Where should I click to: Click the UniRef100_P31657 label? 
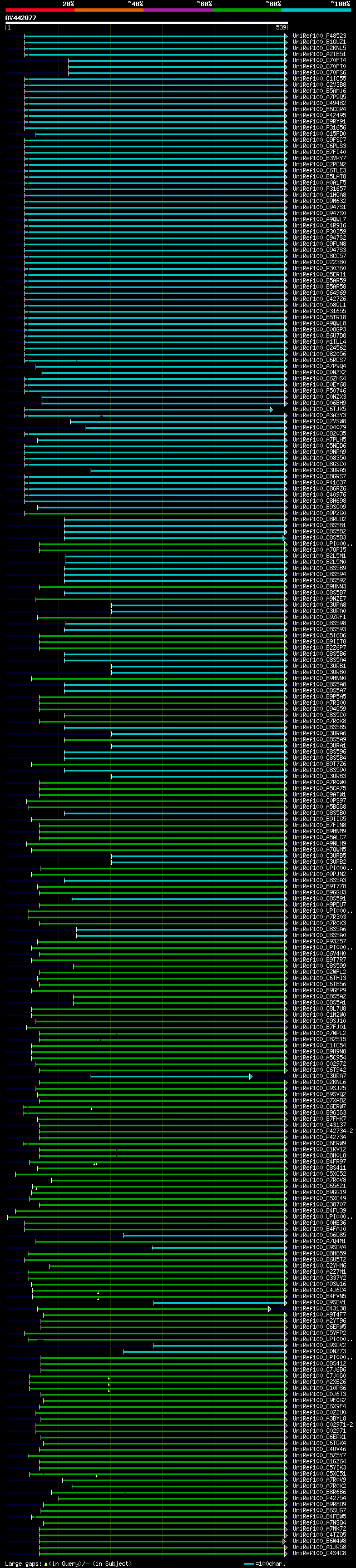point(319,189)
